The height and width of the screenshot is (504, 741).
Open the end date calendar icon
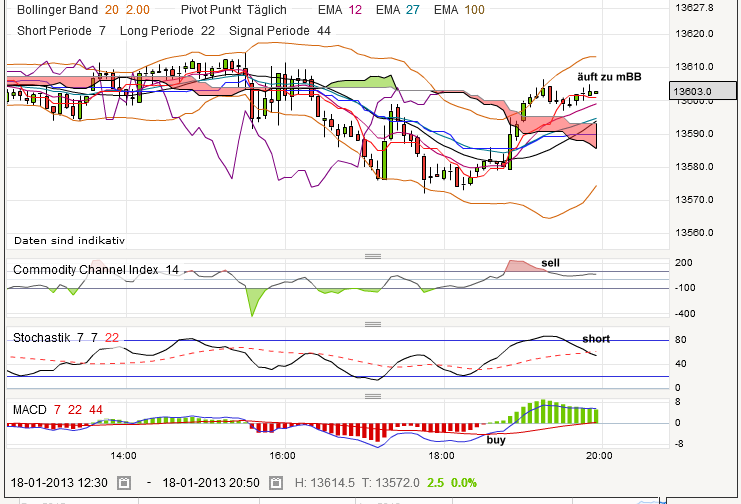click(276, 483)
